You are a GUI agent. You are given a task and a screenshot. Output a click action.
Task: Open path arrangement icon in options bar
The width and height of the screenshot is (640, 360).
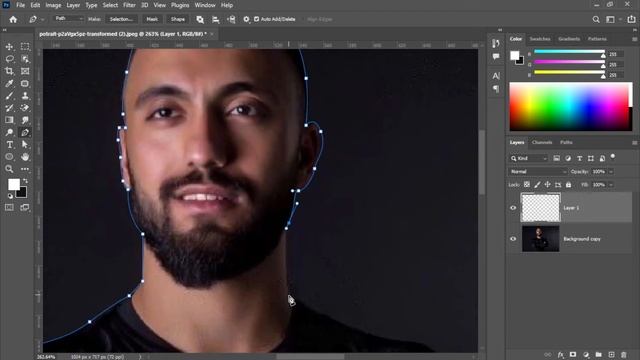tap(231, 19)
